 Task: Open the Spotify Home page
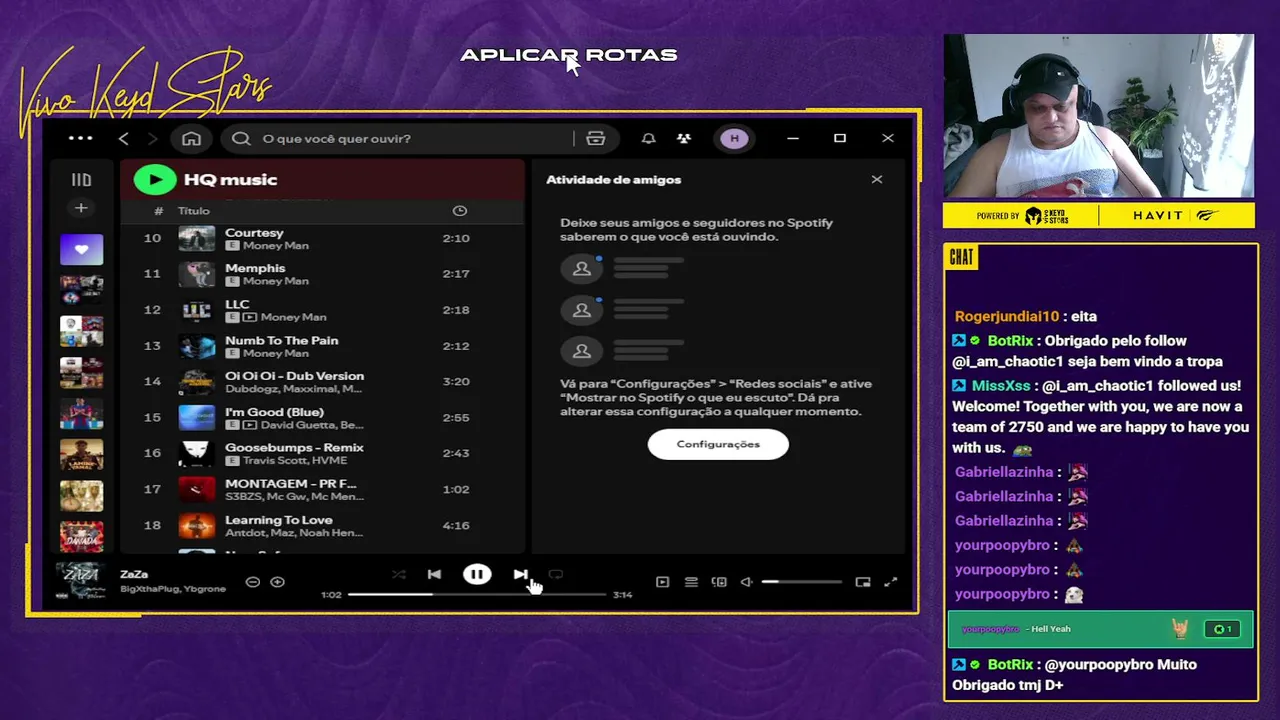pyautogui.click(x=191, y=138)
